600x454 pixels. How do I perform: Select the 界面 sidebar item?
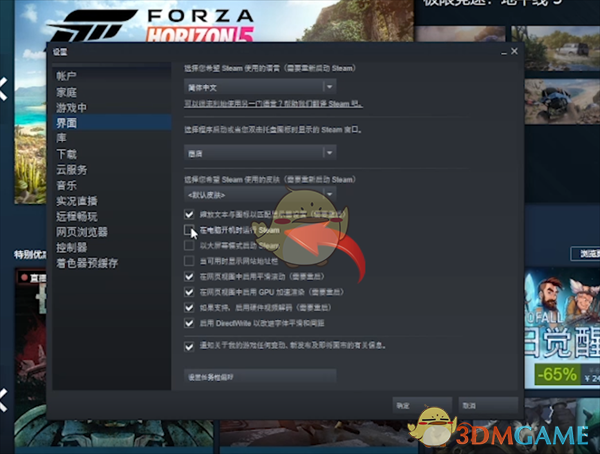point(112,122)
